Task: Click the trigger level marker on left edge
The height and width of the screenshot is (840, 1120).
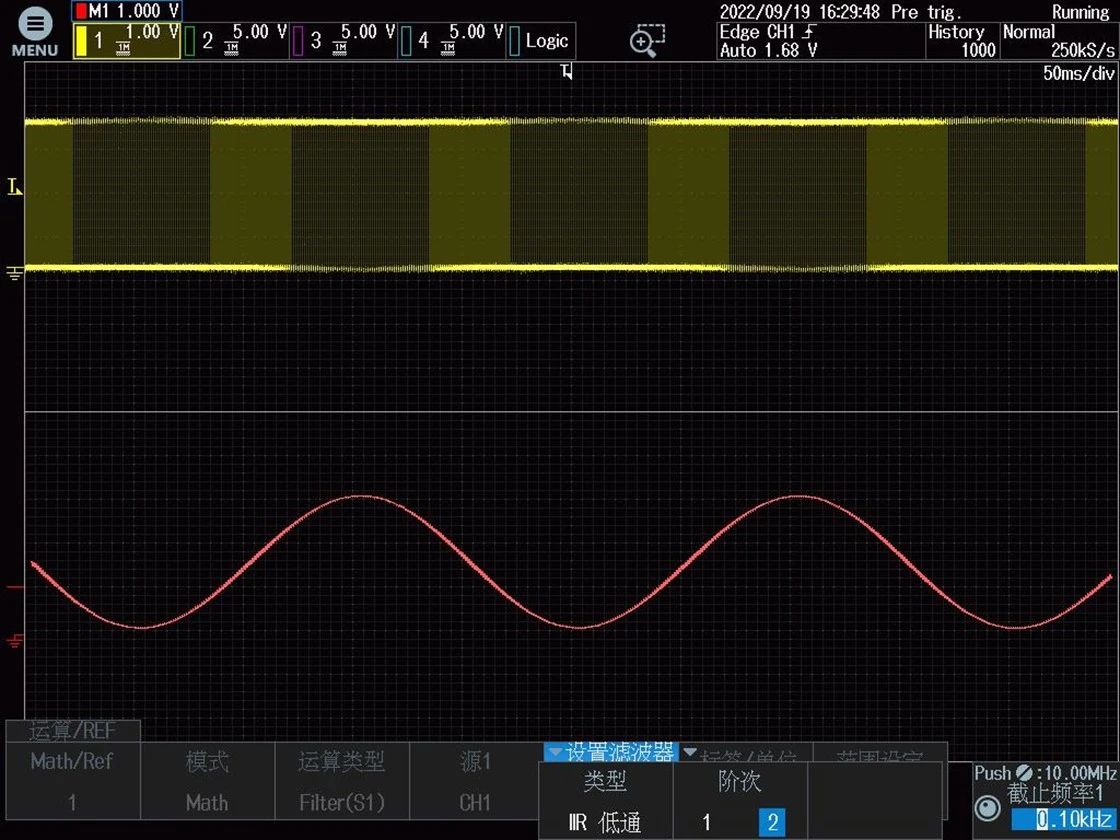Action: coord(14,186)
